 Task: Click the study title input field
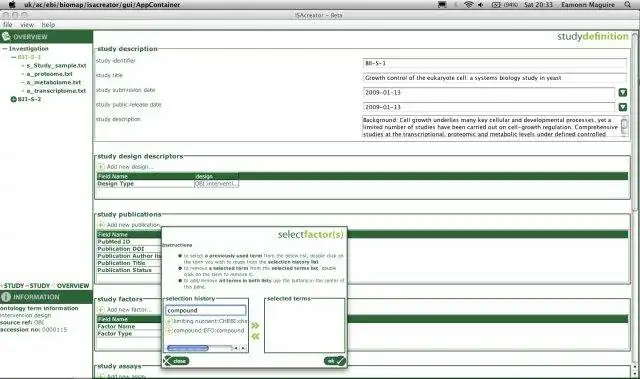[x=495, y=78]
